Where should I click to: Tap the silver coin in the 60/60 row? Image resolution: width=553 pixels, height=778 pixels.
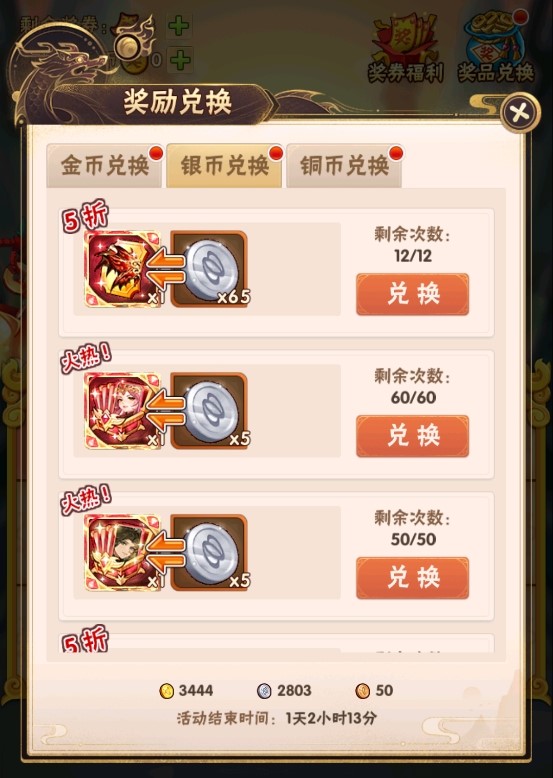coord(209,411)
